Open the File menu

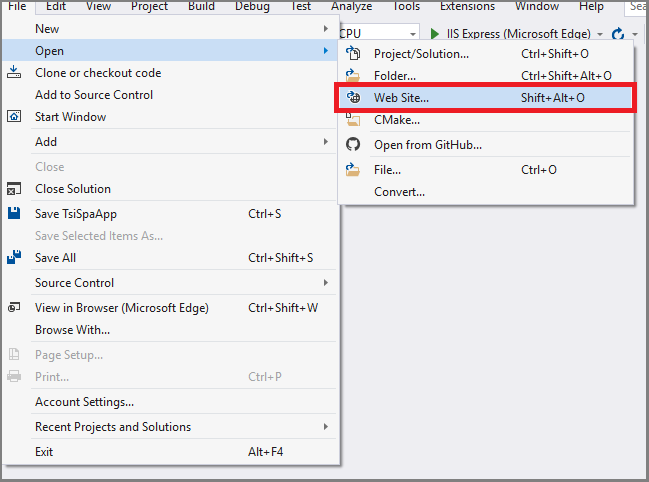tap(17, 6)
